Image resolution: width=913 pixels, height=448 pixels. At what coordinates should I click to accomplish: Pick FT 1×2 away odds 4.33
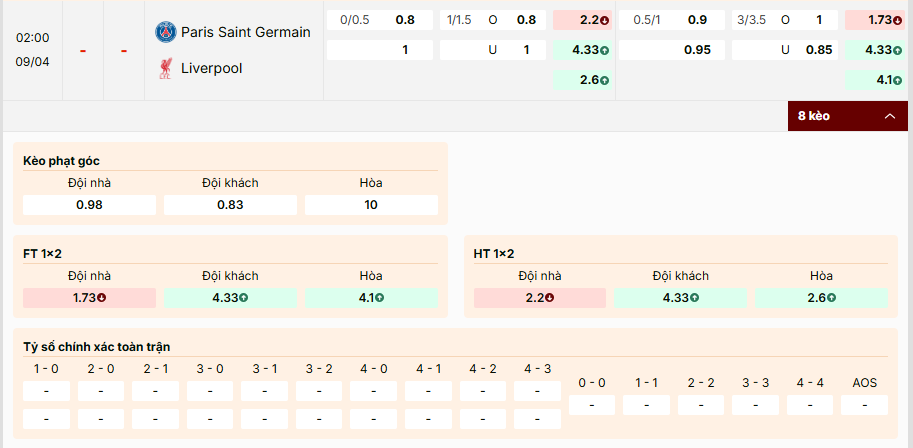[231, 297]
